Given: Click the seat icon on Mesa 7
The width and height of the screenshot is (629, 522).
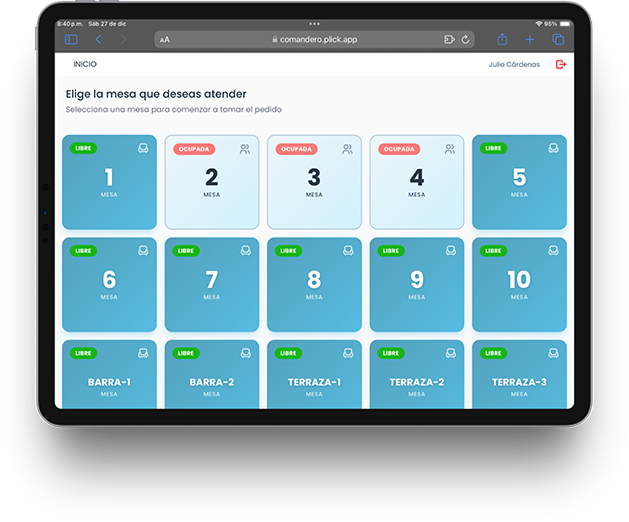Looking at the screenshot, I should [x=246, y=251].
